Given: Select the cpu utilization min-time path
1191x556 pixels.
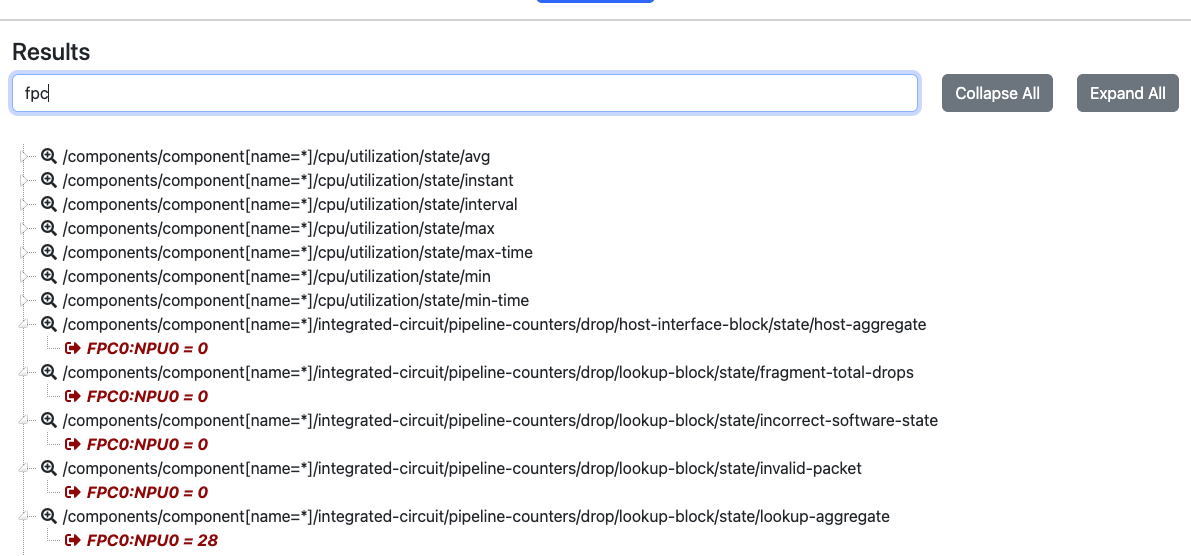Looking at the screenshot, I should point(295,301).
